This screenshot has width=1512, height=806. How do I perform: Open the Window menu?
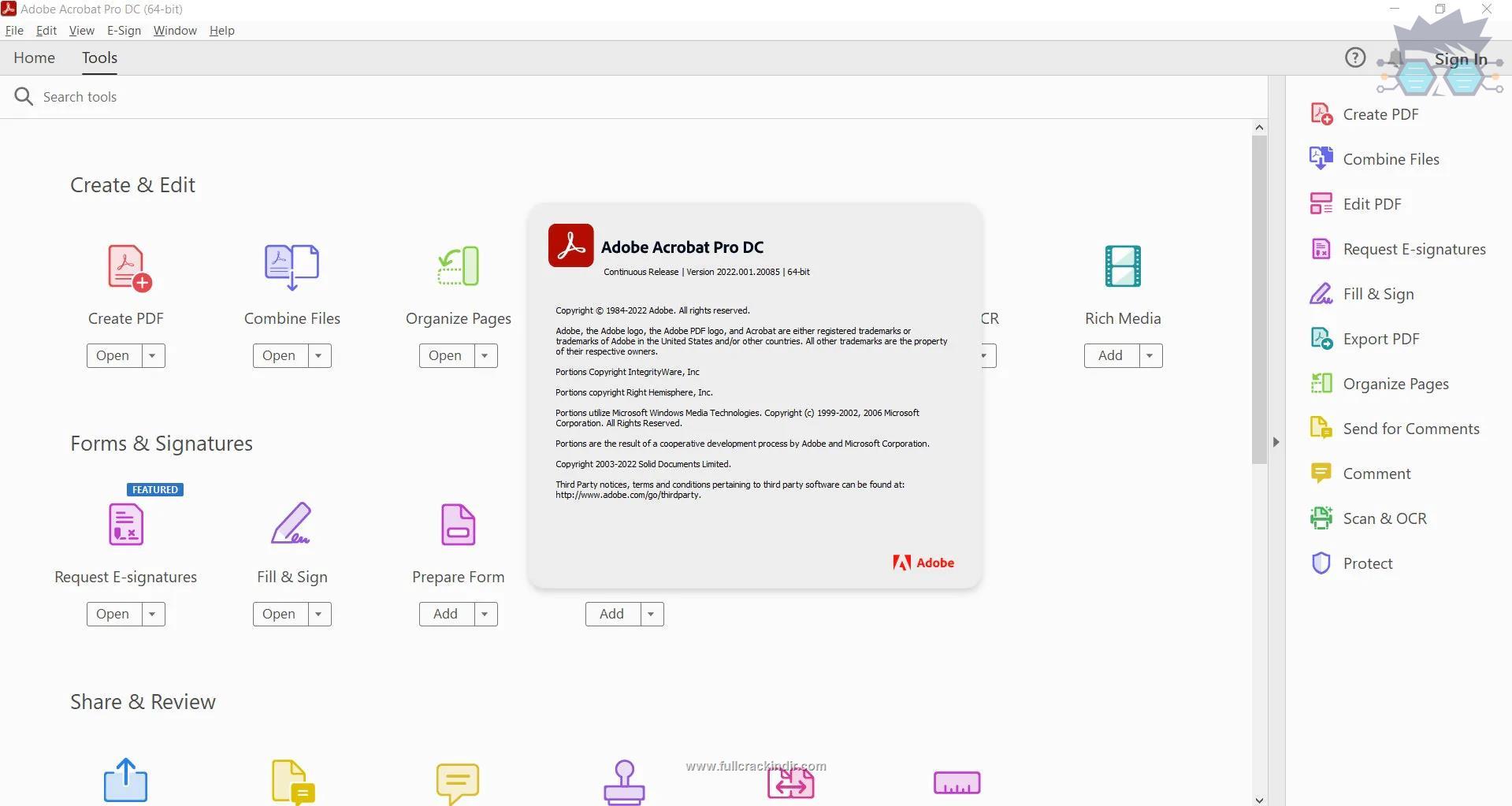pyautogui.click(x=175, y=30)
